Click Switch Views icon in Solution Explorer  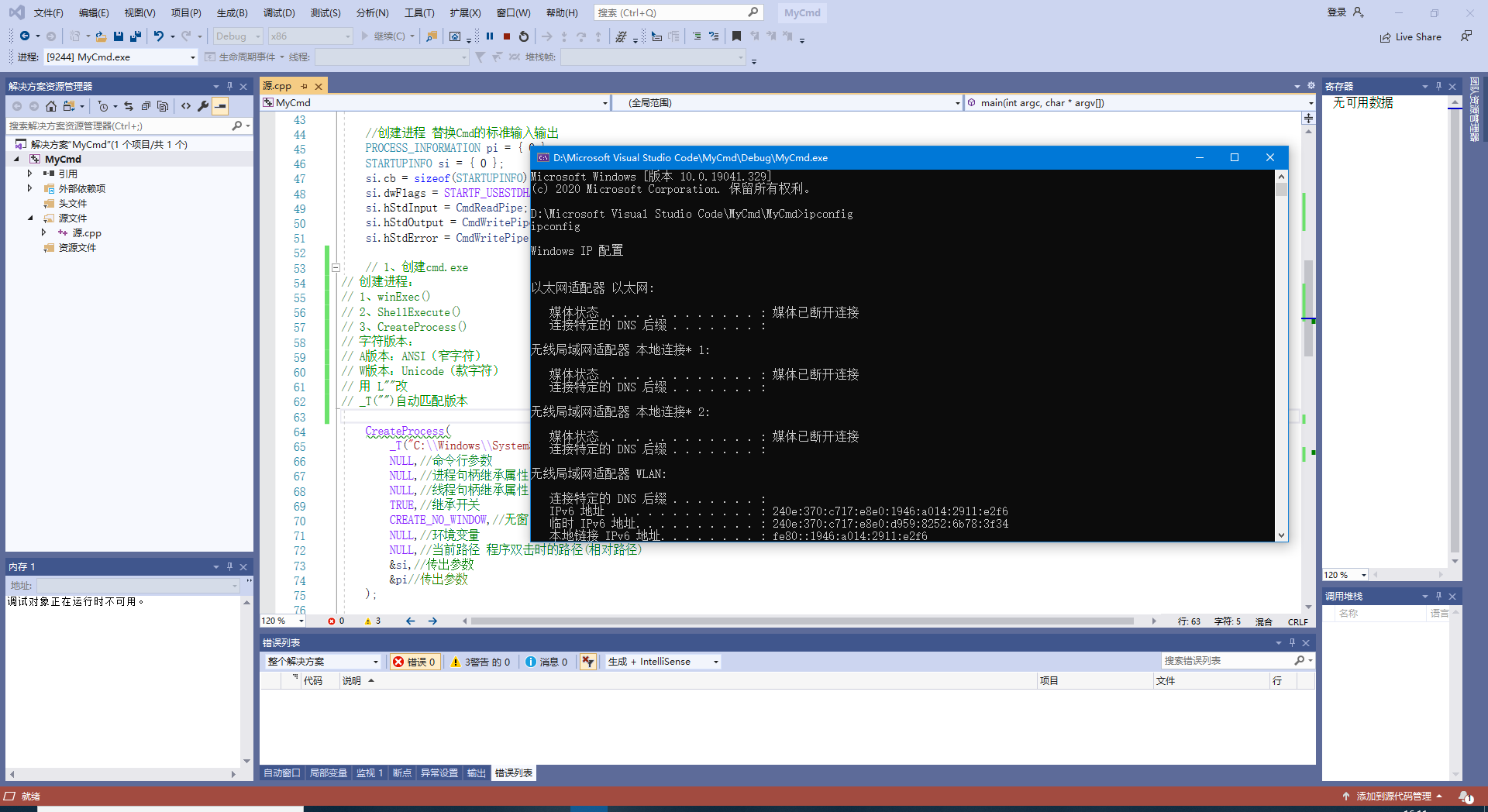[69, 106]
